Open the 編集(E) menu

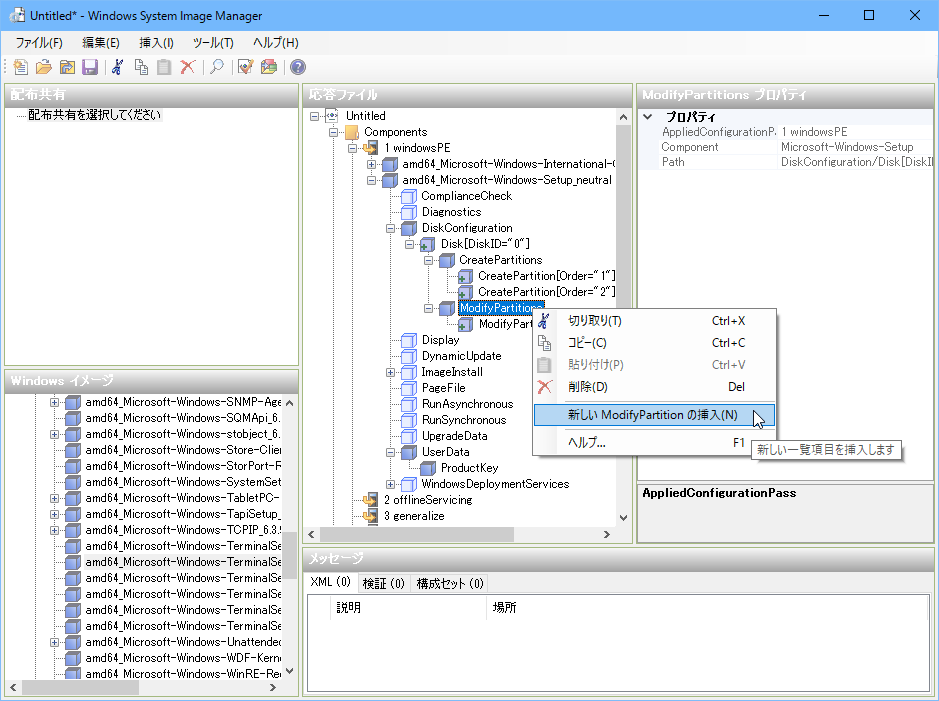click(x=101, y=43)
